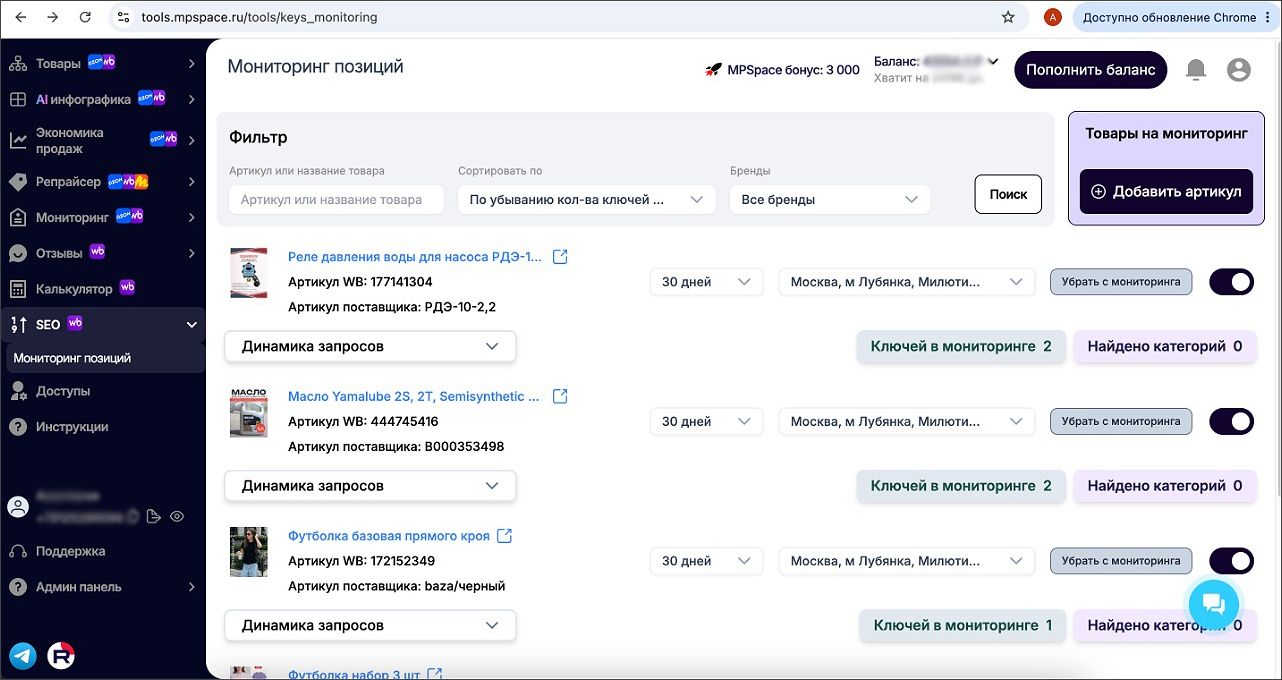Click Ключей в мониторинге 2 for Реле давления

pyautogui.click(x=961, y=347)
